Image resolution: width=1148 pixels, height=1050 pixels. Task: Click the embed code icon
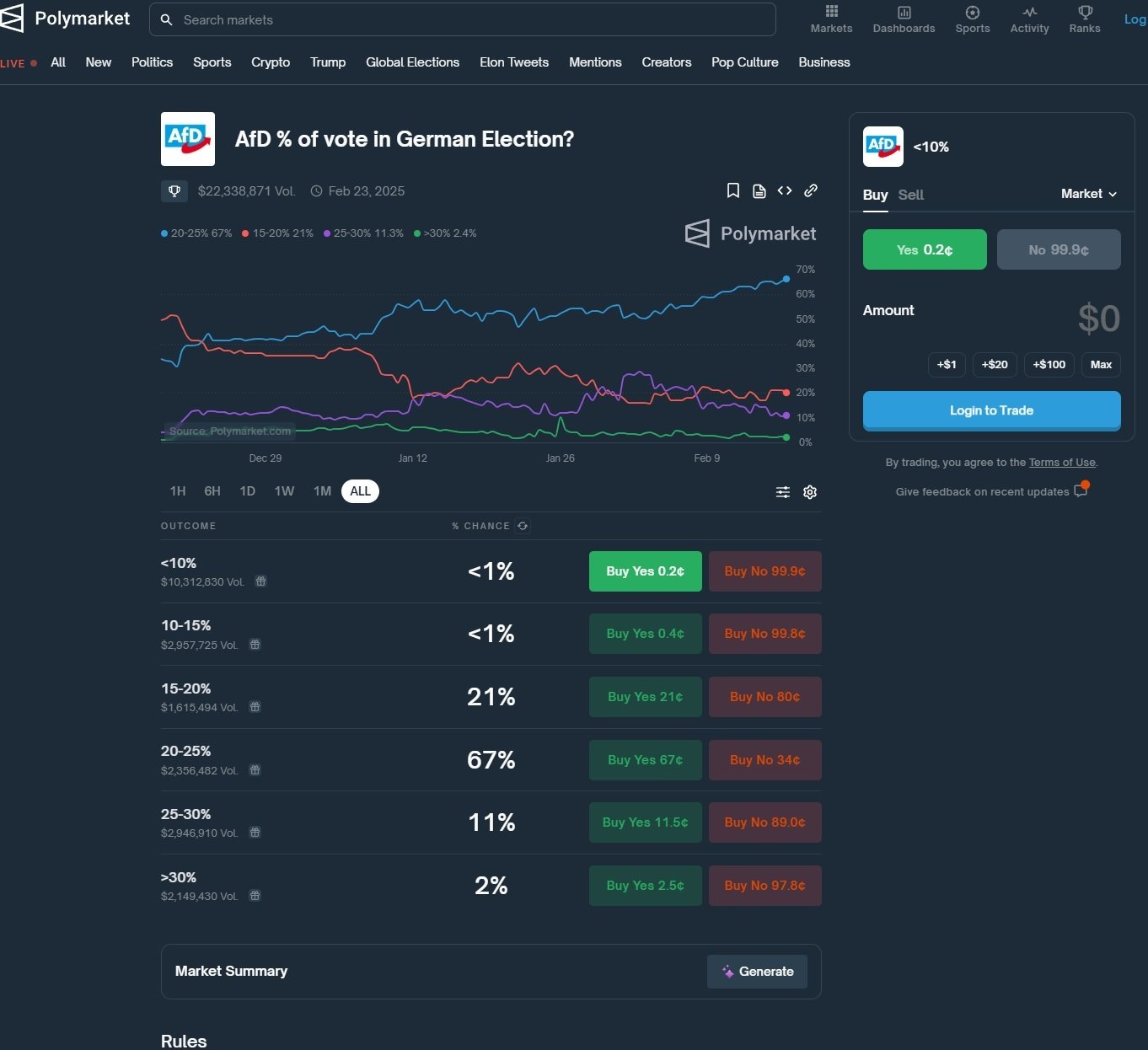click(x=785, y=190)
